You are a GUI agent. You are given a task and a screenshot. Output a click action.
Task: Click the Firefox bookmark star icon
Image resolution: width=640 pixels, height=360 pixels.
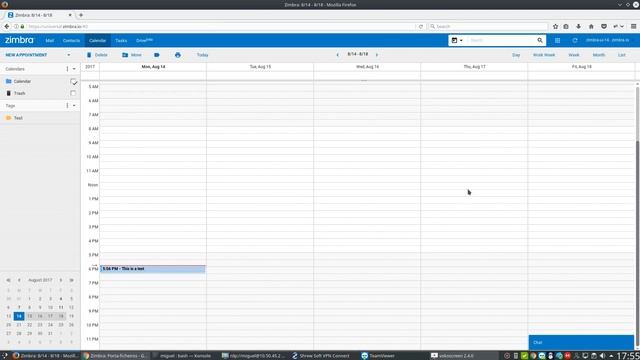555,27
